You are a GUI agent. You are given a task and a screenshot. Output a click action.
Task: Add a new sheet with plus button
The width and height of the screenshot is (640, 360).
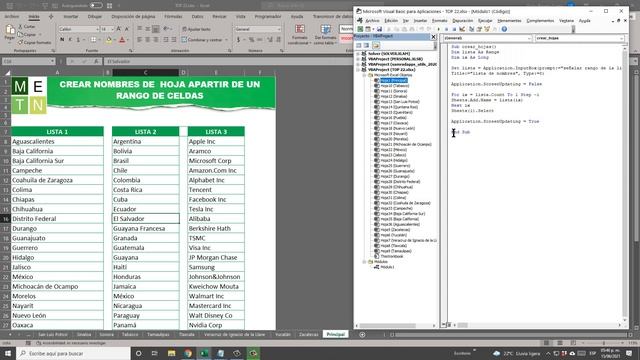coord(362,334)
